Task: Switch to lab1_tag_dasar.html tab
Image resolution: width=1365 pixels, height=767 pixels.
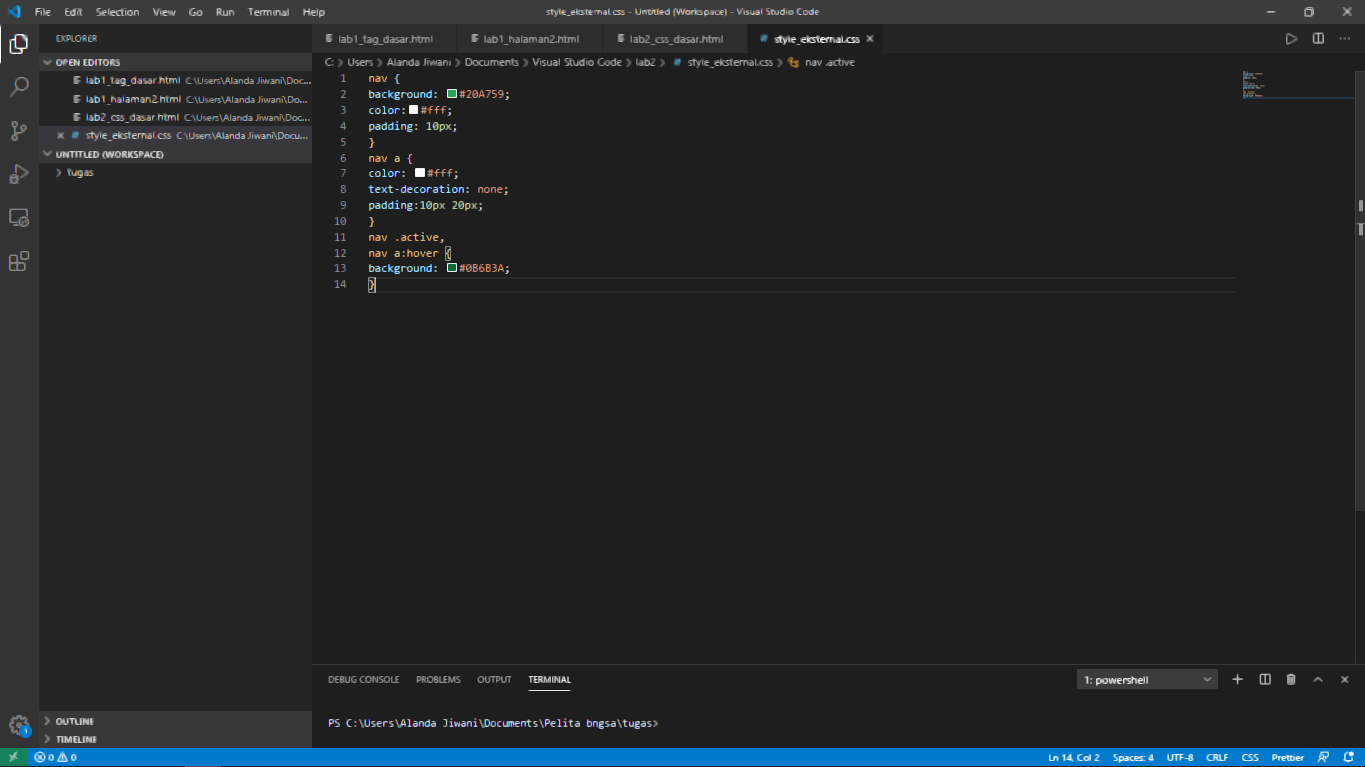Action: [385, 39]
